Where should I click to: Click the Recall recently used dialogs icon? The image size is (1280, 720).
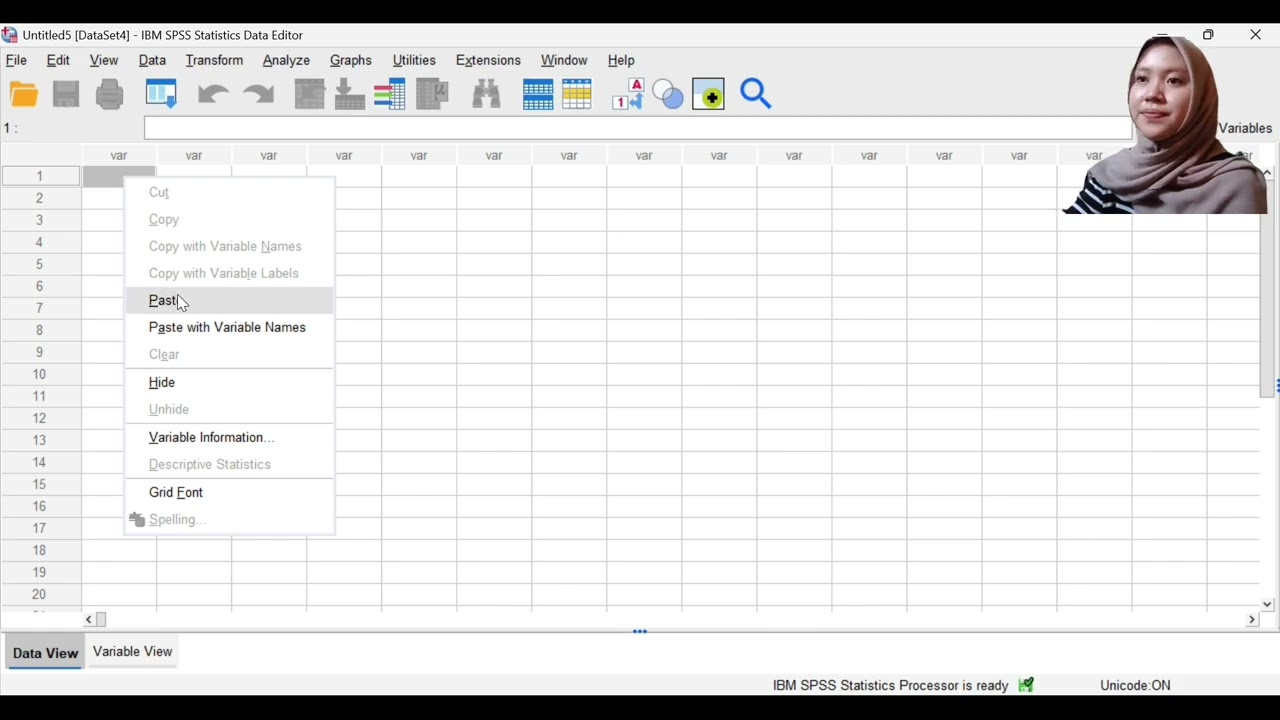[x=161, y=95]
